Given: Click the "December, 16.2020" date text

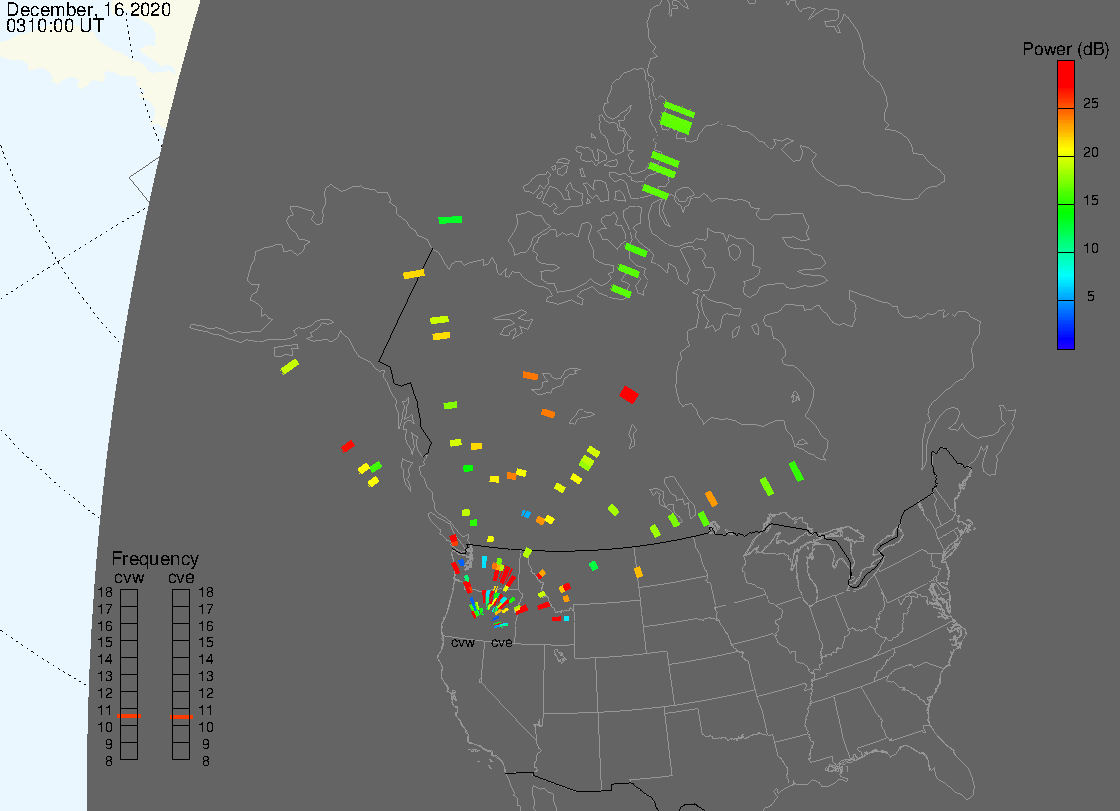Looking at the screenshot, I should click(89, 9).
